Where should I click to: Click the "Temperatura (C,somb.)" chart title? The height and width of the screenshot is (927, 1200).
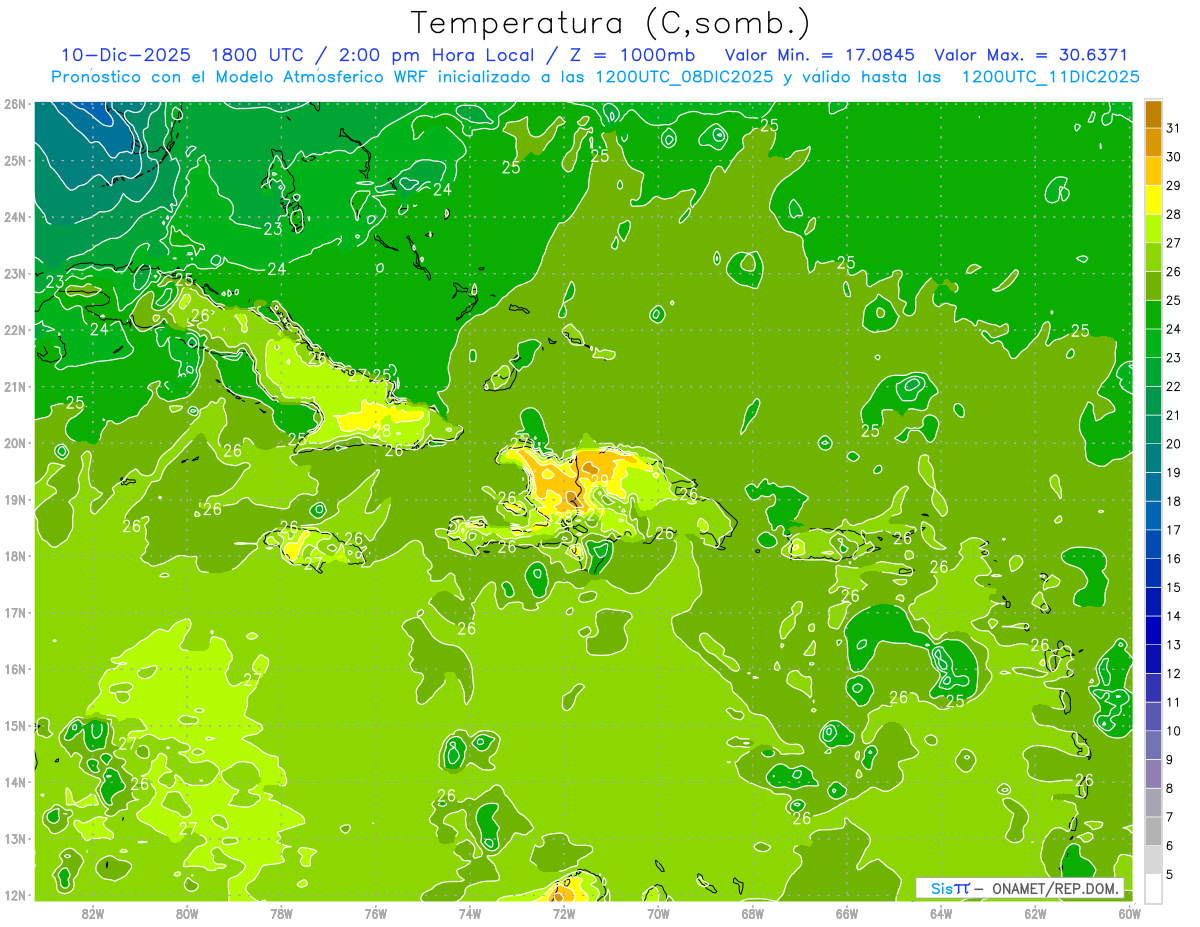click(x=611, y=23)
